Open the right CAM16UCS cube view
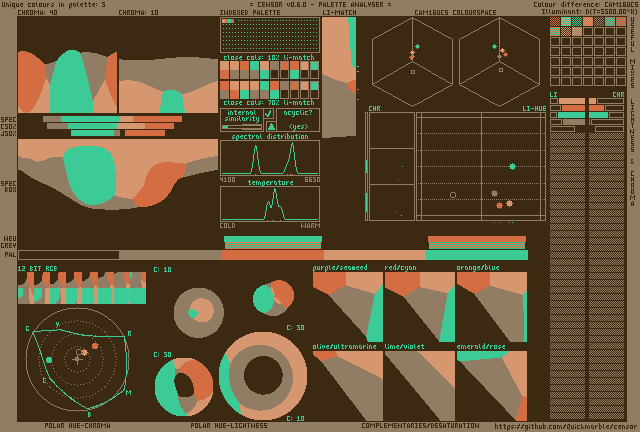640x432 pixels. pyautogui.click(x=500, y=62)
